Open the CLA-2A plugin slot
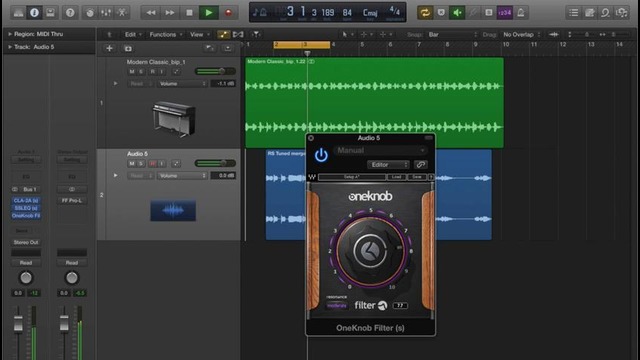The height and width of the screenshot is (360, 640). (26, 200)
